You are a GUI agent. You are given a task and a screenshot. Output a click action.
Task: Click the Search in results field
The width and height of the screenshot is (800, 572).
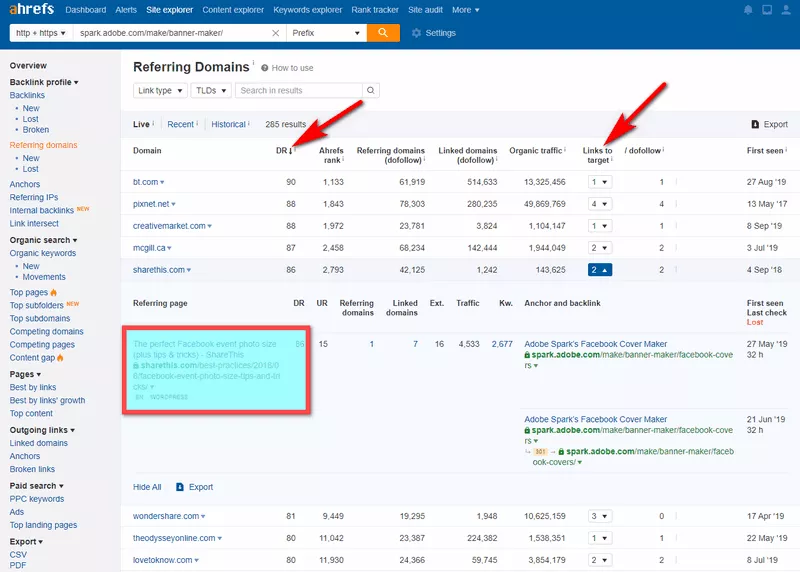tap(298, 90)
